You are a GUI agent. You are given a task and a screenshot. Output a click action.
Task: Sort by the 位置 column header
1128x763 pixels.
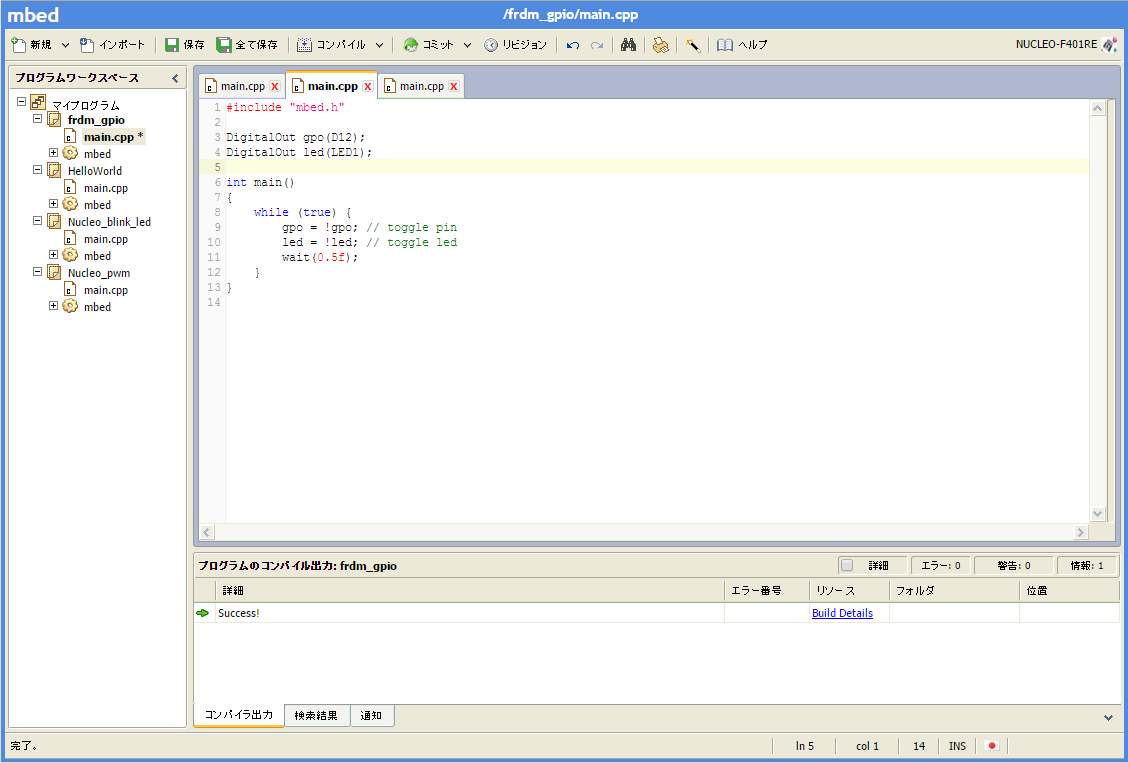(1070, 590)
